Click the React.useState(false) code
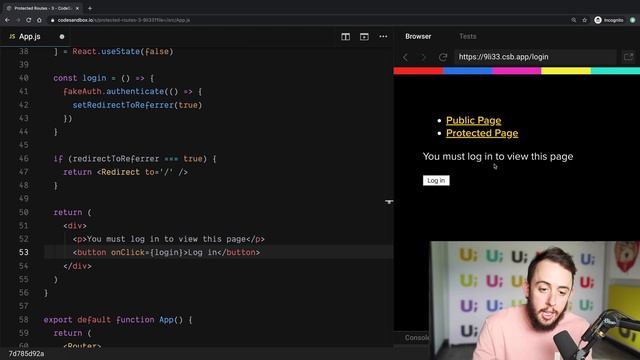Screen dimensions: 640x360 point(123,51)
